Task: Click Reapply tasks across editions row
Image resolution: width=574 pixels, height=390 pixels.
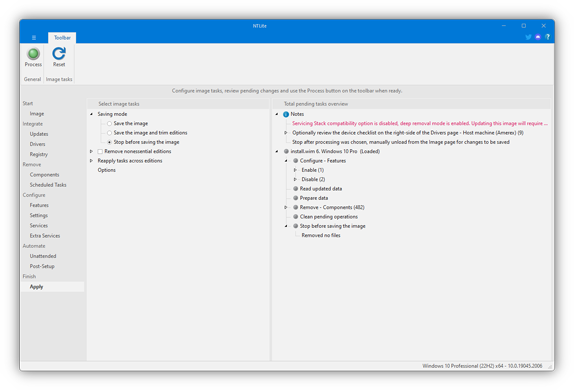Action: click(x=130, y=161)
